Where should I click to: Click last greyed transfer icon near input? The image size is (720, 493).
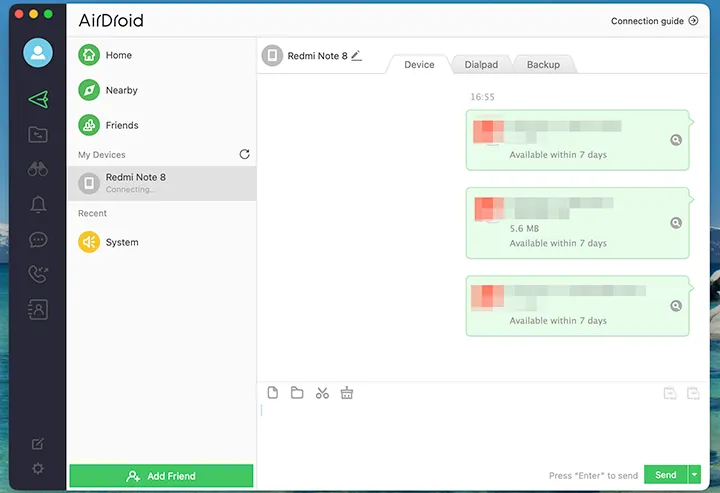point(693,393)
